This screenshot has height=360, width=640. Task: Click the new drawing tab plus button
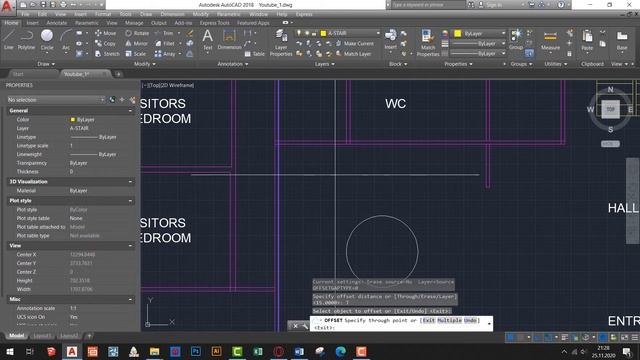(x=118, y=74)
